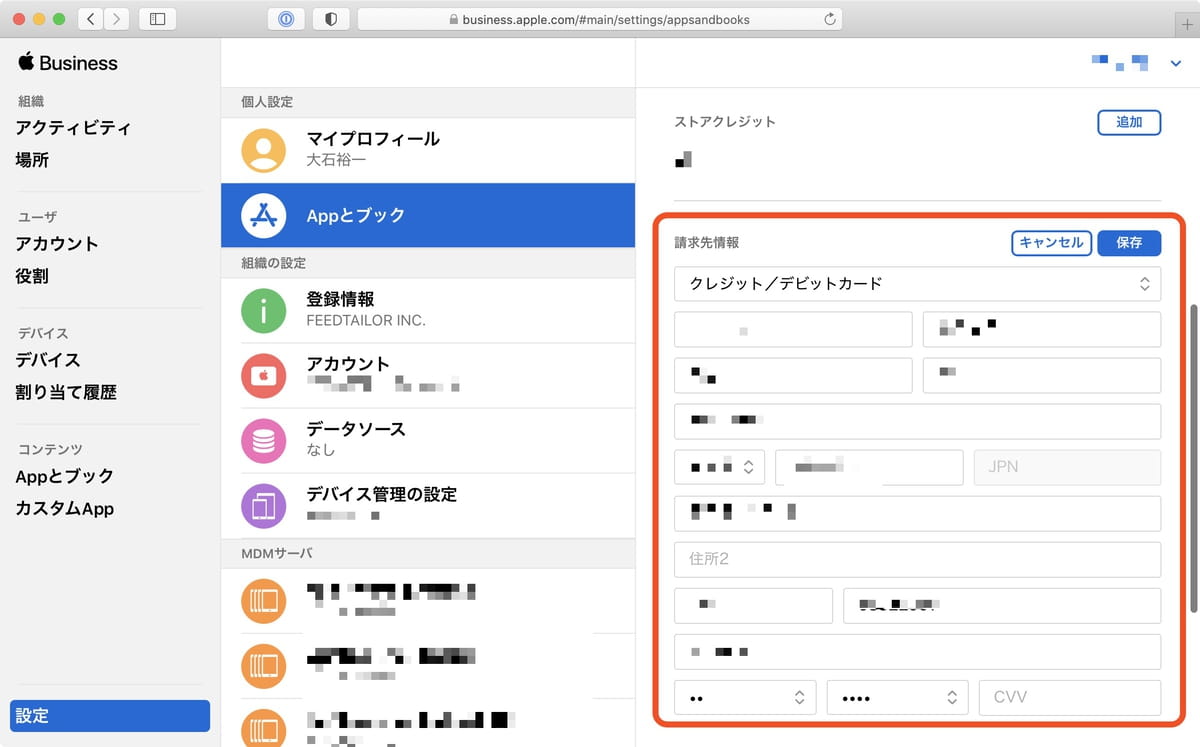Click the キャンセル button
The height and width of the screenshot is (747, 1200).
1051,243
